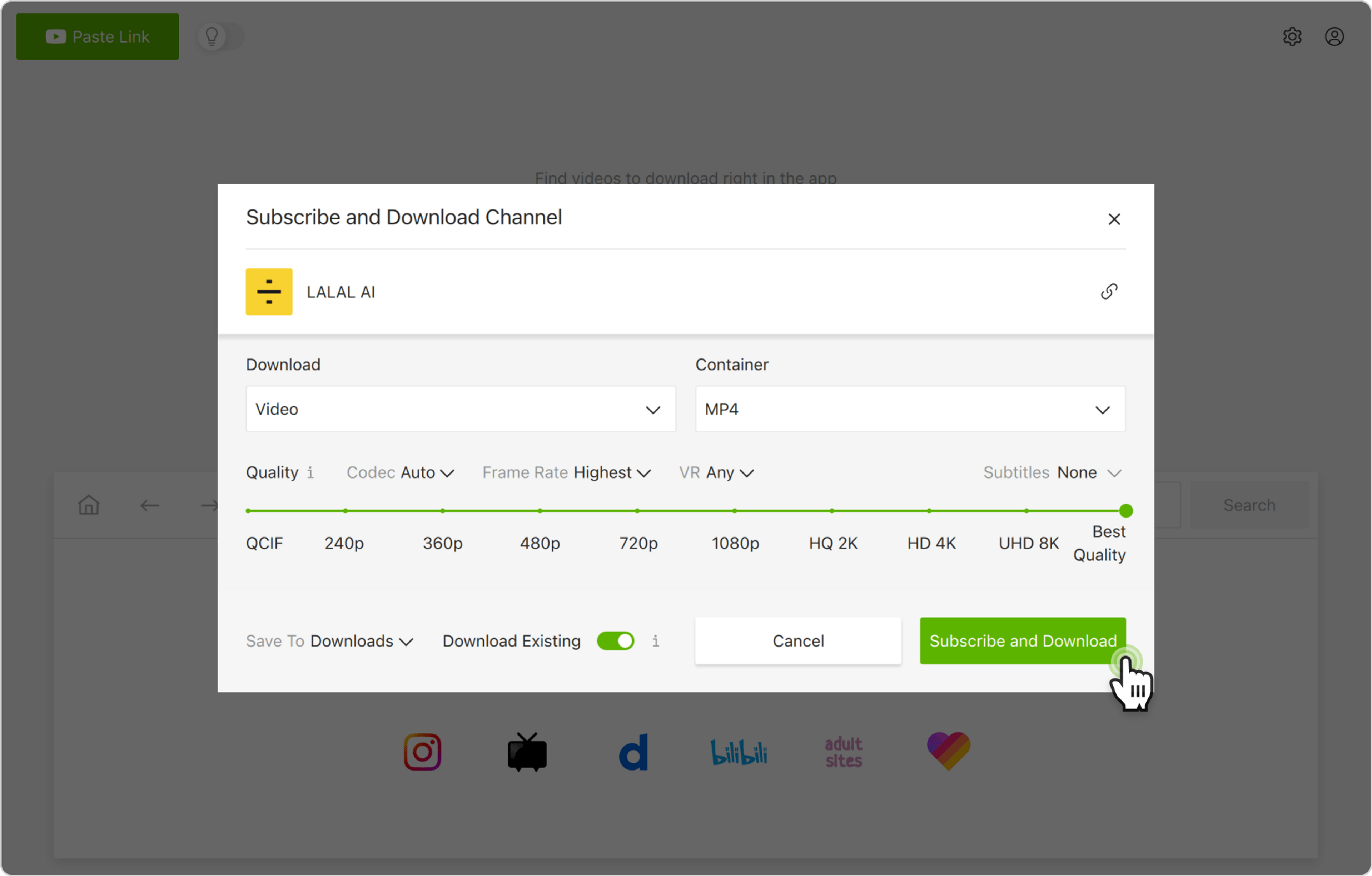Image resolution: width=1372 pixels, height=876 pixels.
Task: Click the Quality info icon
Action: tap(310, 472)
